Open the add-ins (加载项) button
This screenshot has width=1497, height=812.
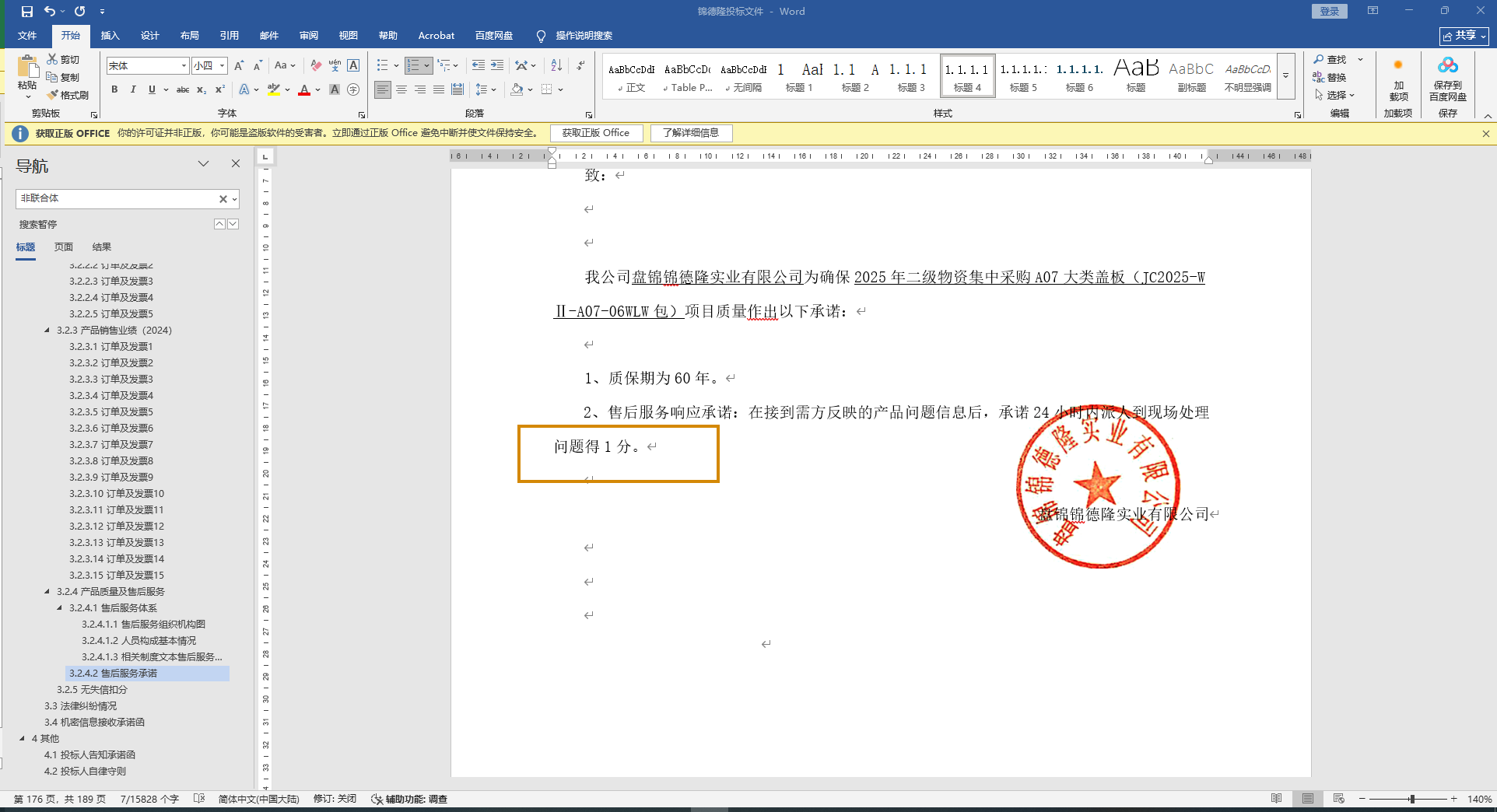tap(1398, 79)
